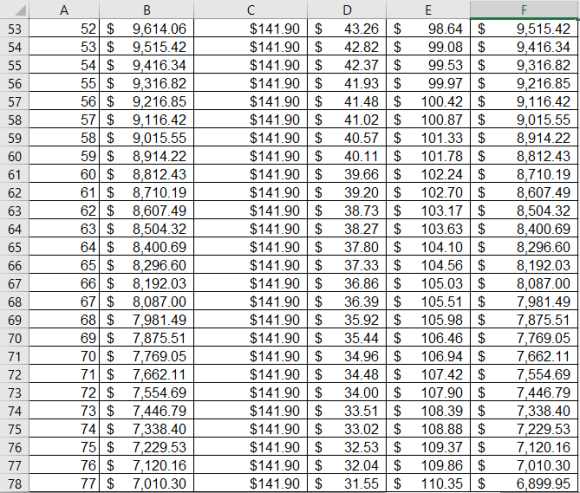Select cell showing $8,087.00 in column F
Image resolution: width=580 pixels, height=493 pixels.
tap(525, 284)
